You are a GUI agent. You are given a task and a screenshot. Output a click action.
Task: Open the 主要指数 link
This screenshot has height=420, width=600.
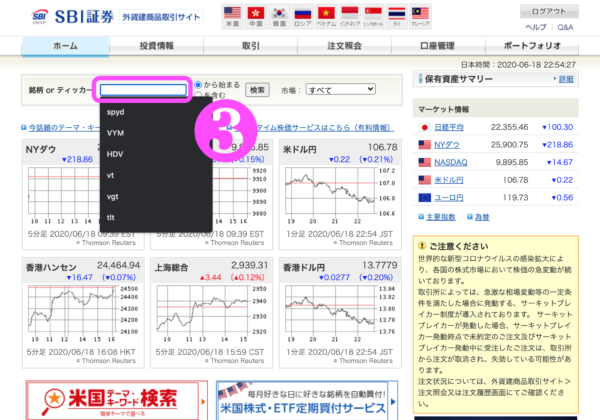click(441, 217)
